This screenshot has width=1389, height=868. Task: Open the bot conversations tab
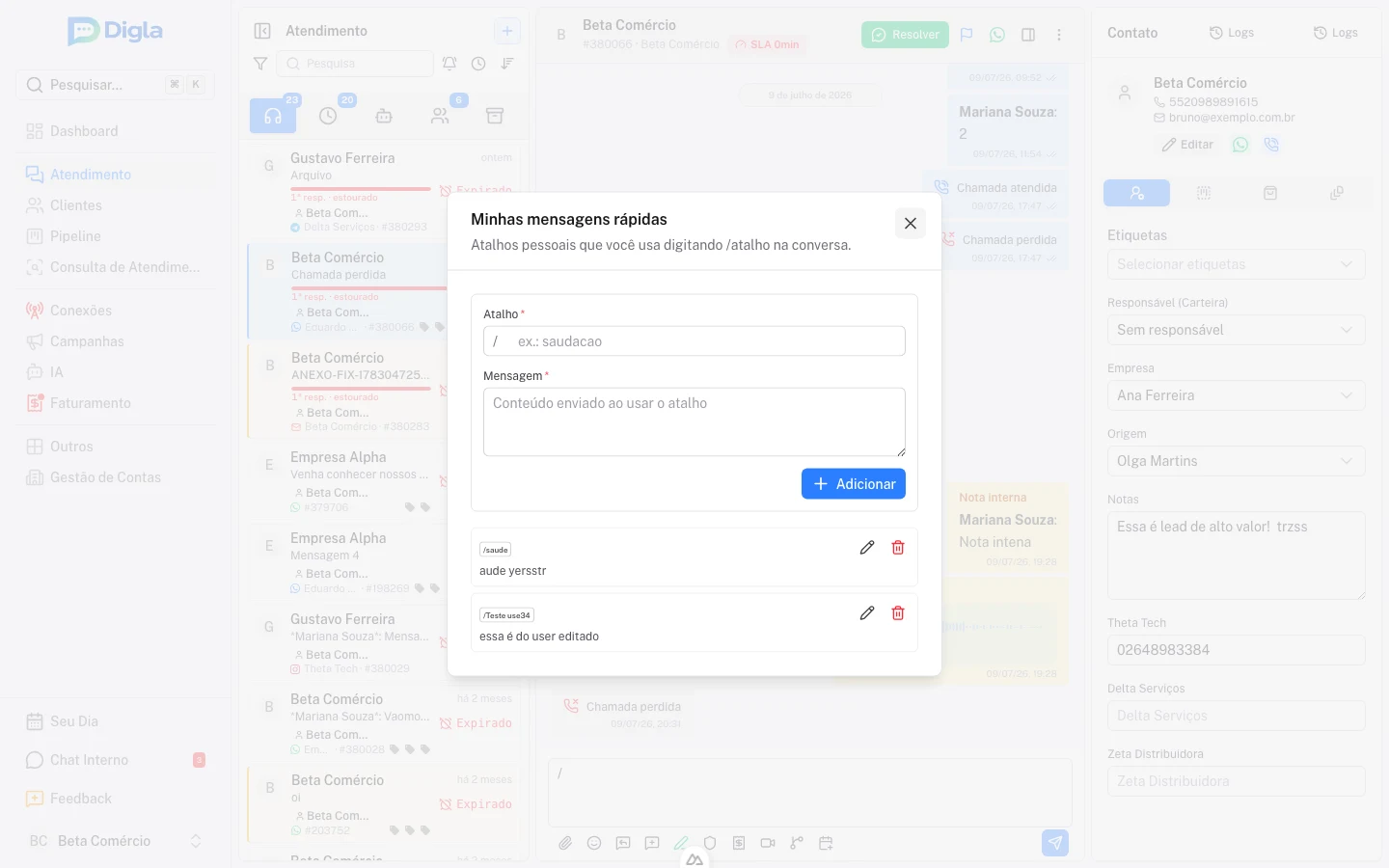[x=384, y=116]
